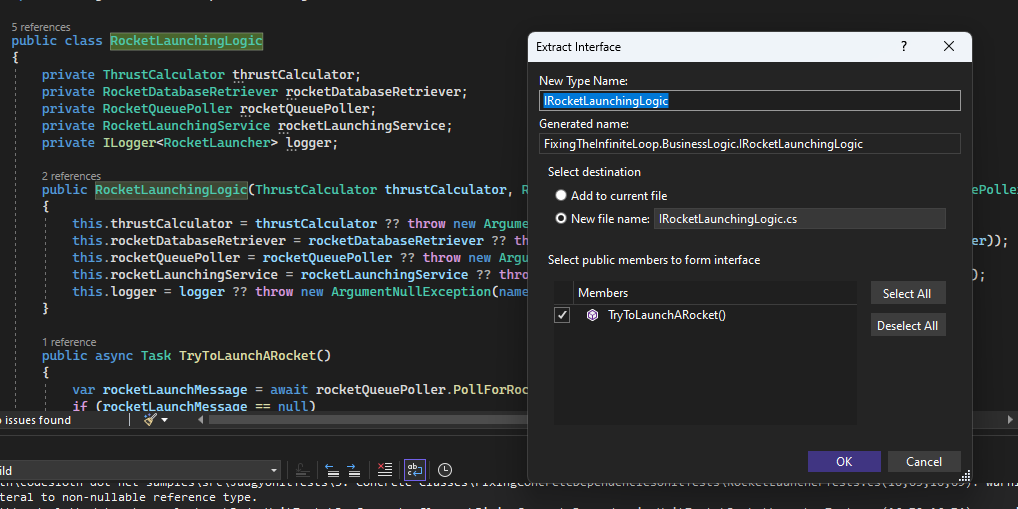Click the dialog resize grip at corner
The image size is (1018, 509).
[965, 475]
